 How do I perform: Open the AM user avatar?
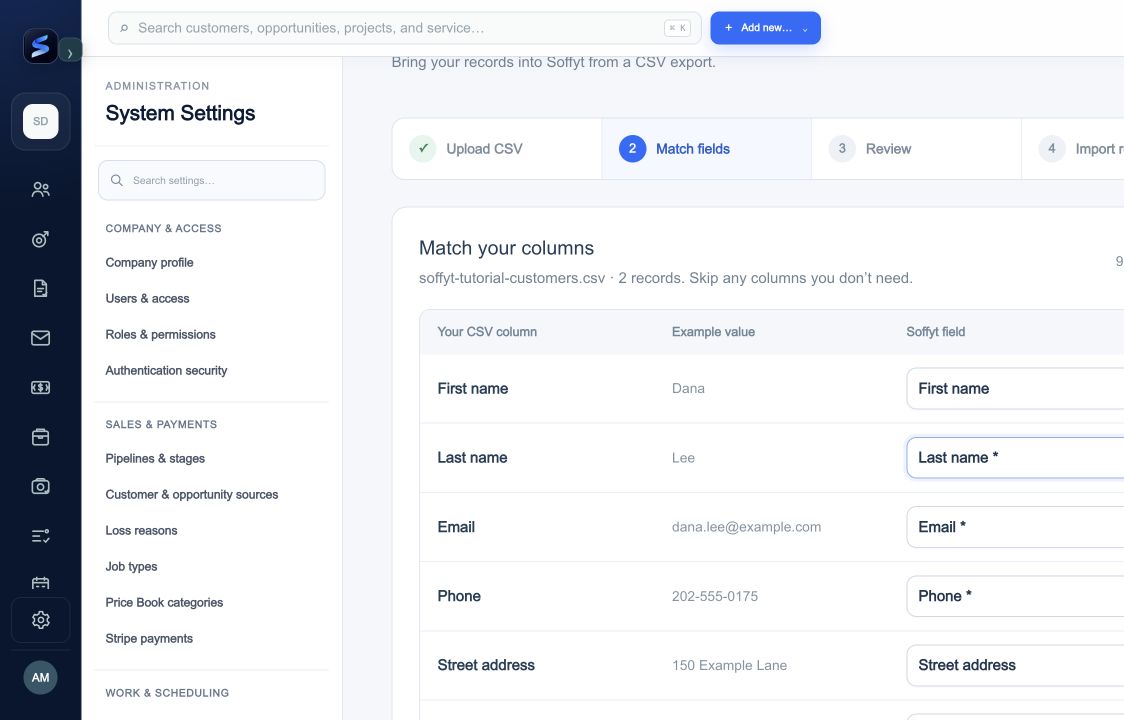pyautogui.click(x=40, y=678)
